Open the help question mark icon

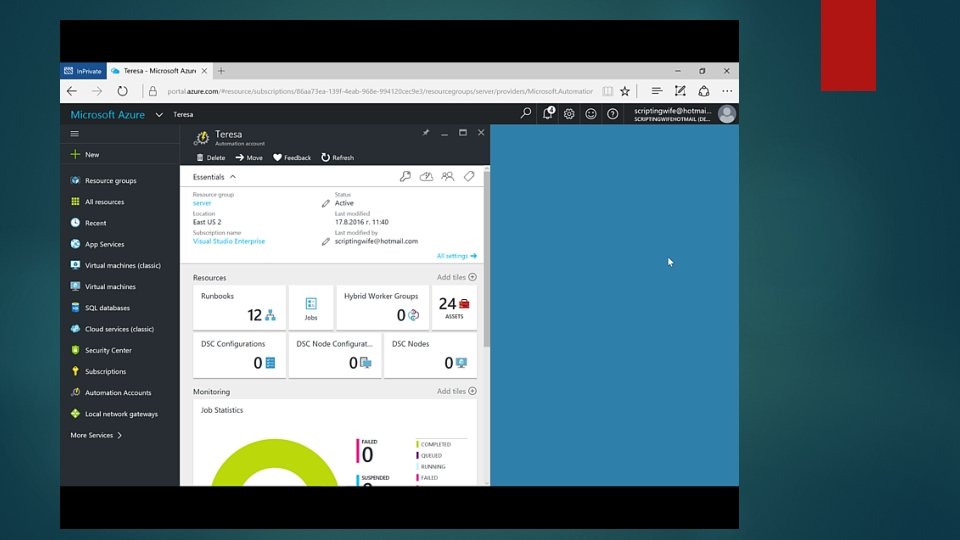[612, 114]
